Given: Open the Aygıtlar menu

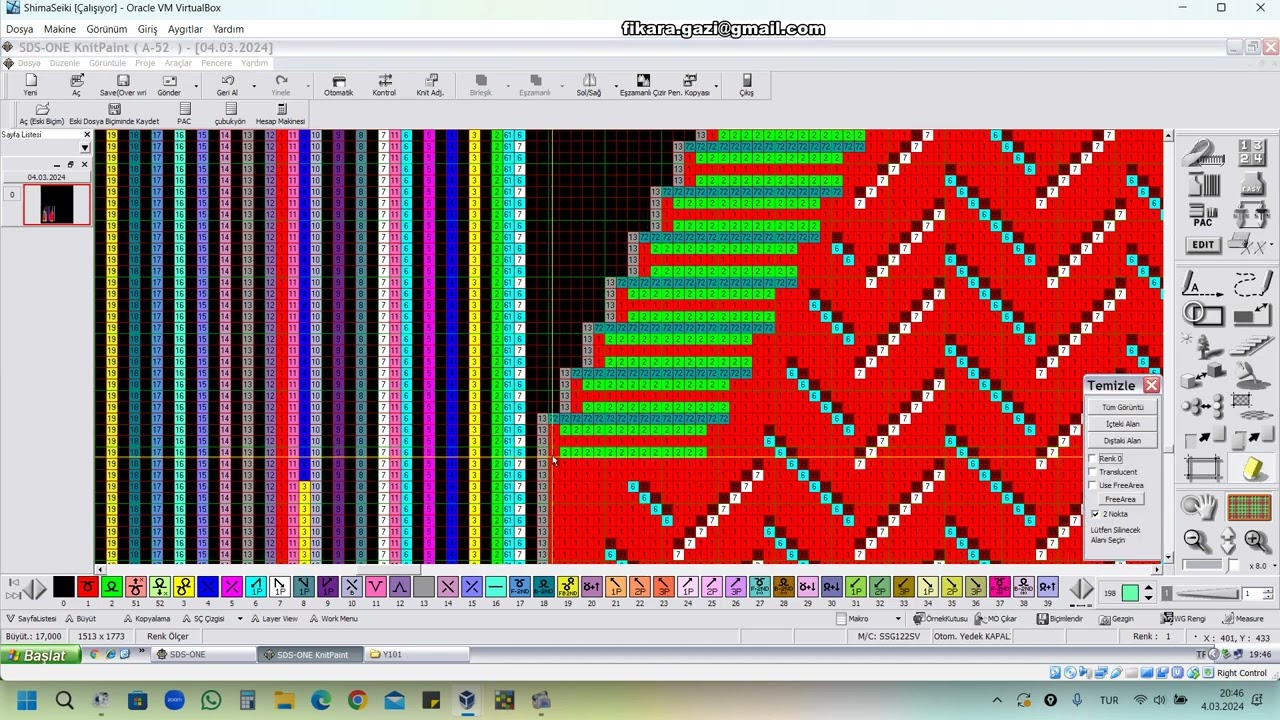Looking at the screenshot, I should (185, 29).
